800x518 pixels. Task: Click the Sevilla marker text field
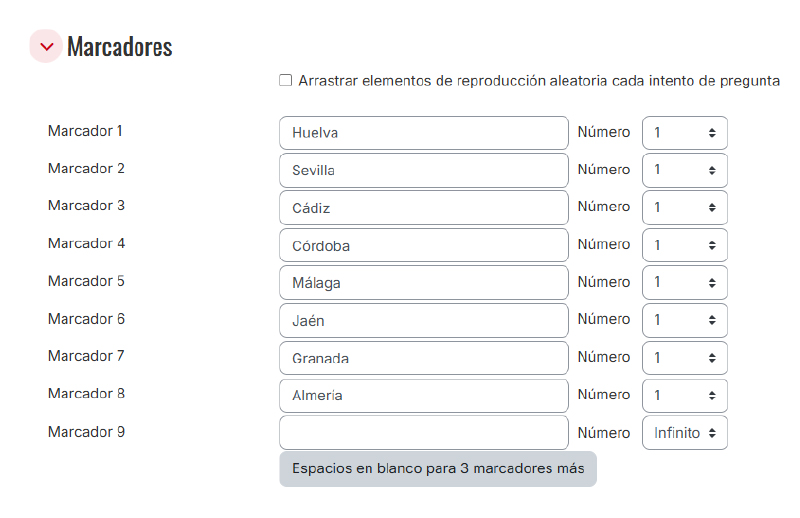[423, 170]
